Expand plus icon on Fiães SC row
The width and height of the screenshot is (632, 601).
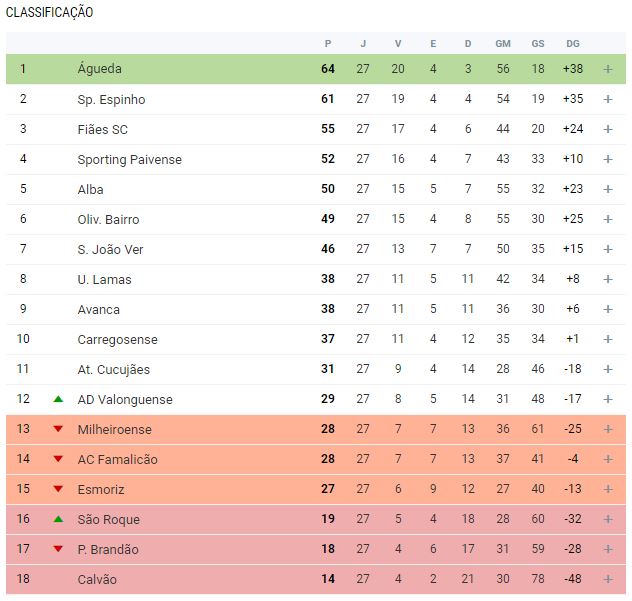pos(608,129)
